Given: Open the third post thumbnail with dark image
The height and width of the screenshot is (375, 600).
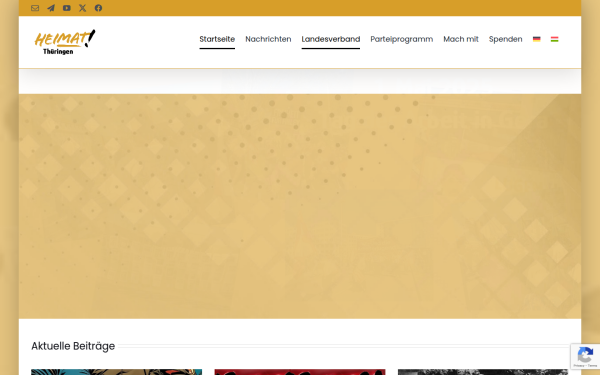Looking at the screenshot, I should (x=483, y=372).
